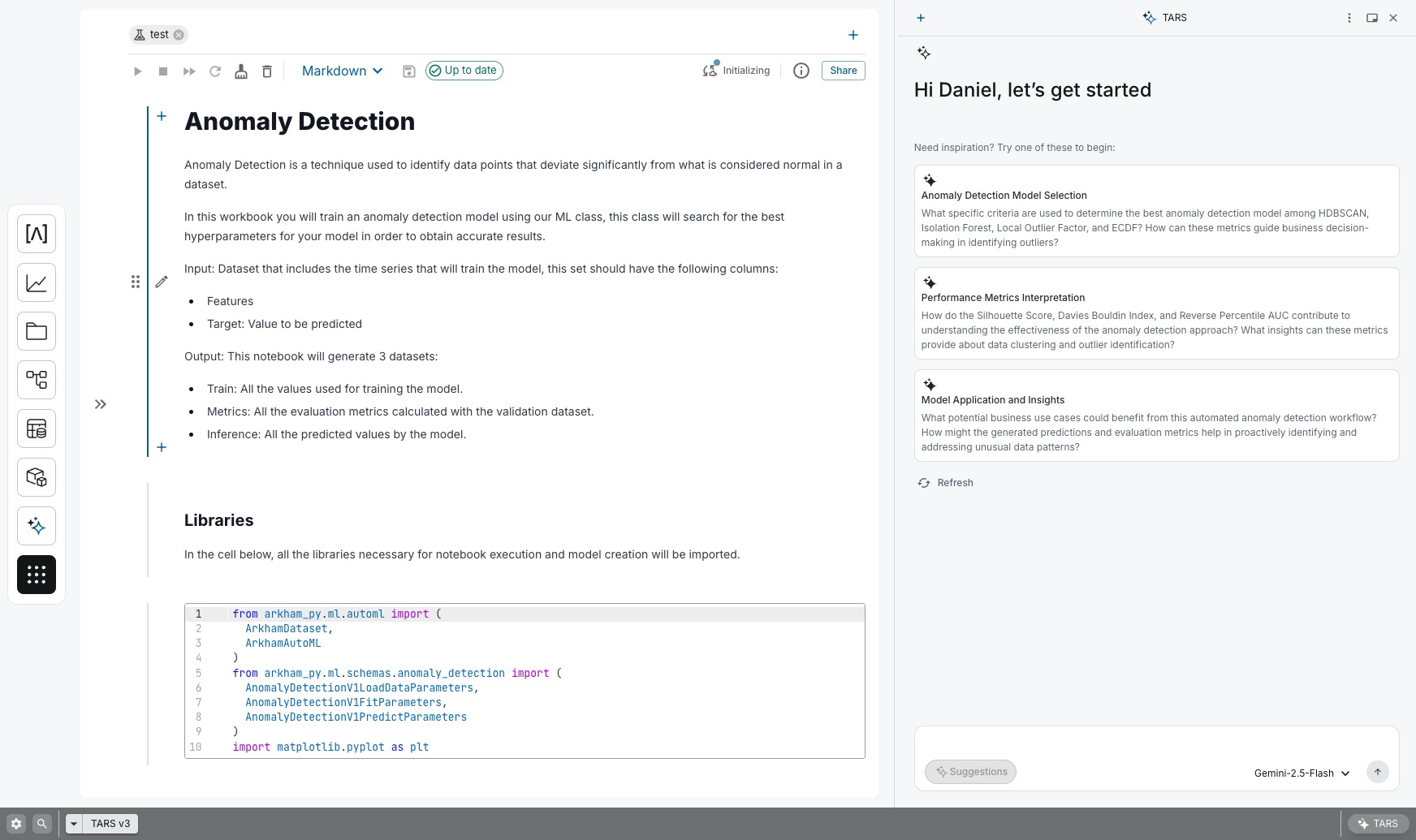Image resolution: width=1416 pixels, height=840 pixels.
Task: Run all cells with fast-forward icon
Action: (x=189, y=71)
